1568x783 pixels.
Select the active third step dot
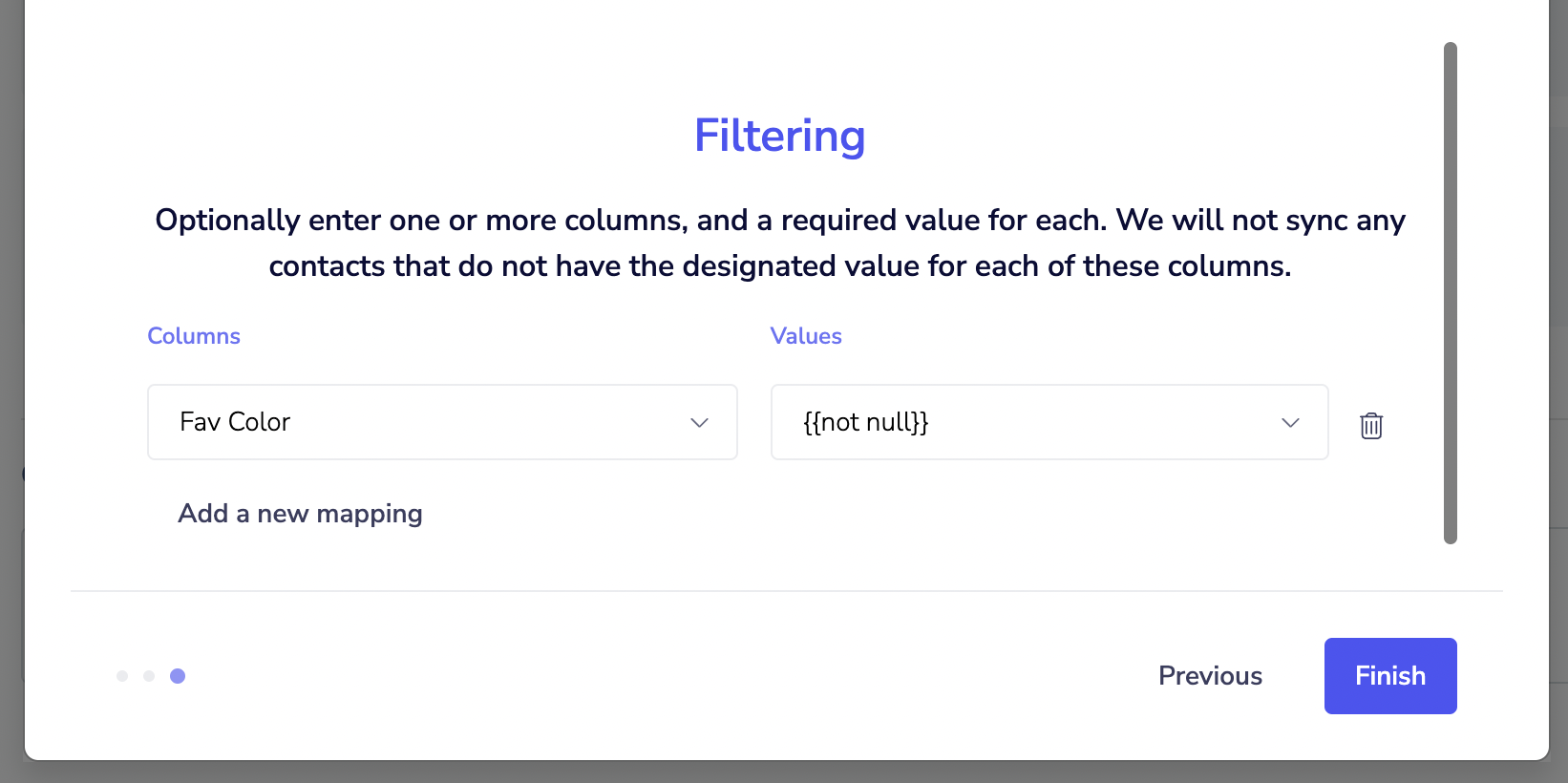[x=178, y=676]
